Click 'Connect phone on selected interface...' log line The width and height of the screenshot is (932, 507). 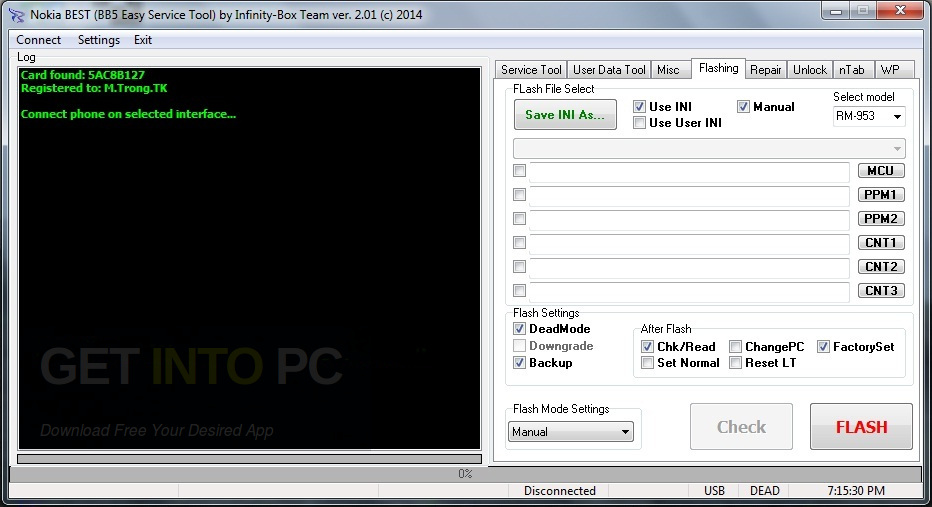point(128,114)
